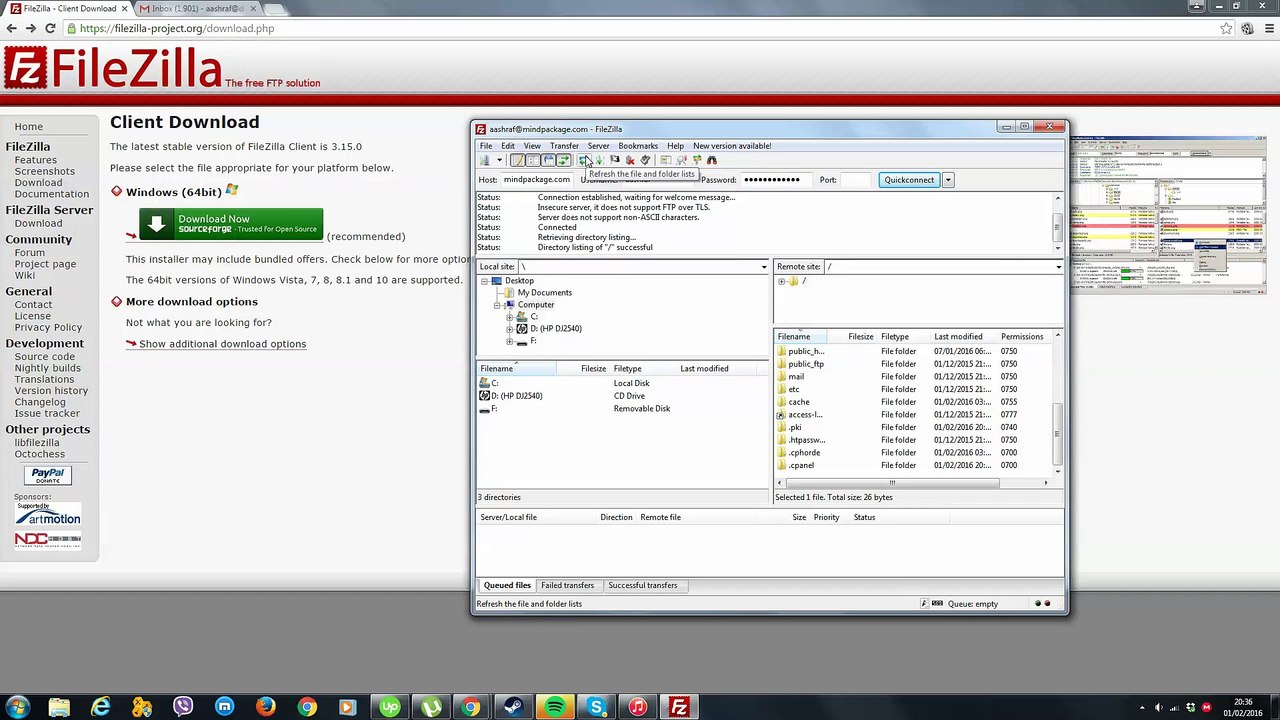This screenshot has height=720, width=1280.
Task: Toggle local directory tree icon
Action: [x=533, y=160]
